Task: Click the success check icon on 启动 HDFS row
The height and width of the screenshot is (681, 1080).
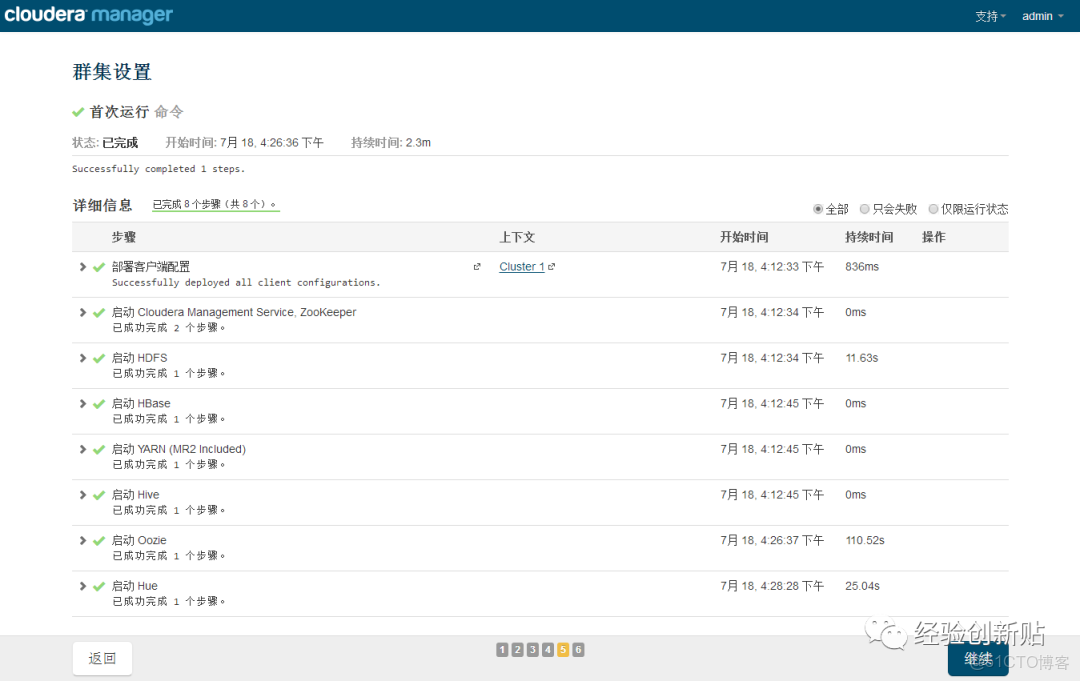Action: pyautogui.click(x=97, y=357)
